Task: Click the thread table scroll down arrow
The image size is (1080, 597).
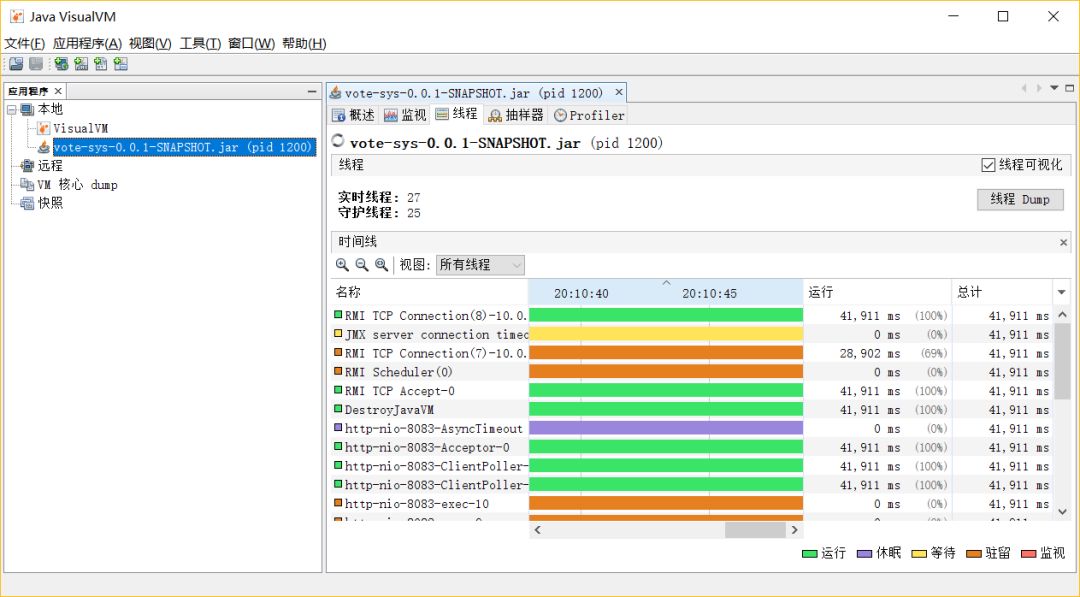Action: click(x=1062, y=512)
